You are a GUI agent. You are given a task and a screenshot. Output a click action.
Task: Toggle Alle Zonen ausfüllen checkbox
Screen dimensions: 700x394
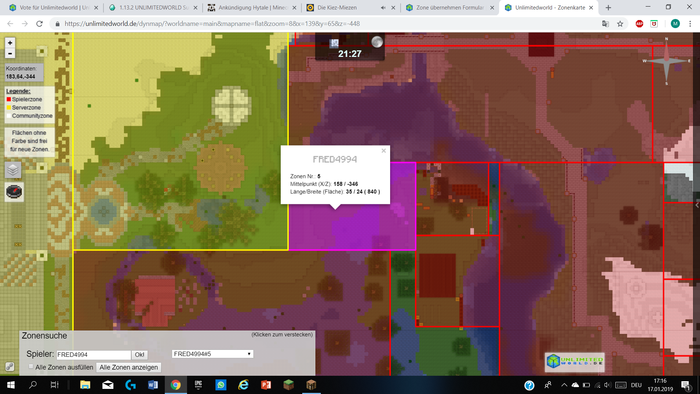[x=31, y=367]
